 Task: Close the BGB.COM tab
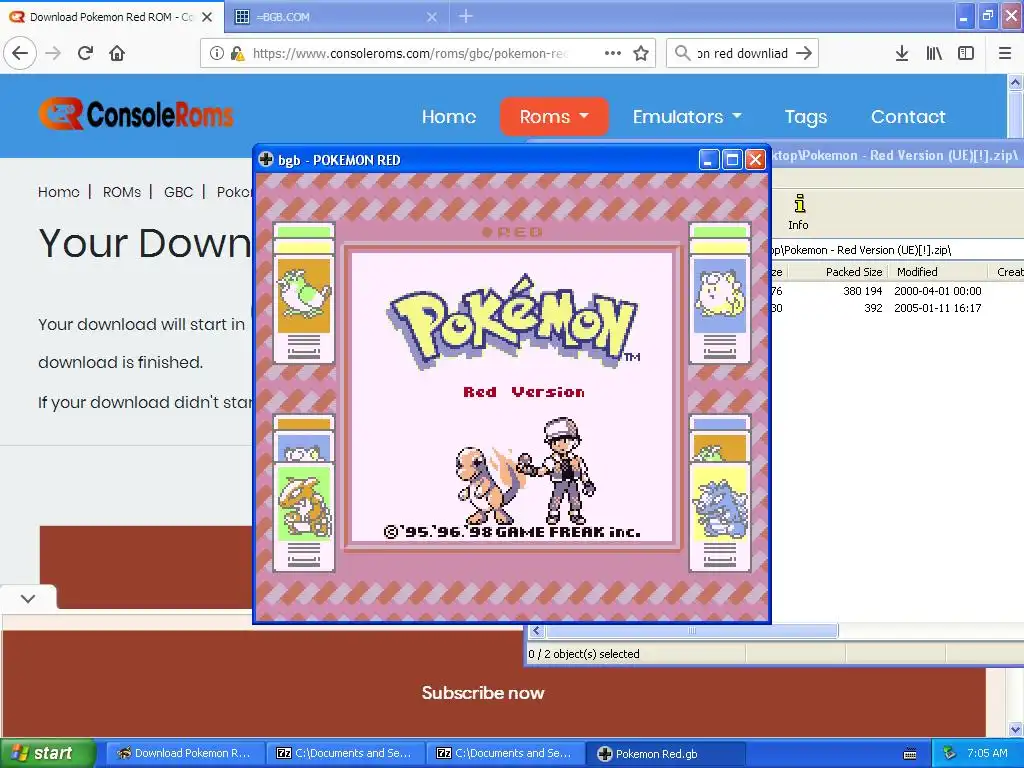tap(432, 17)
